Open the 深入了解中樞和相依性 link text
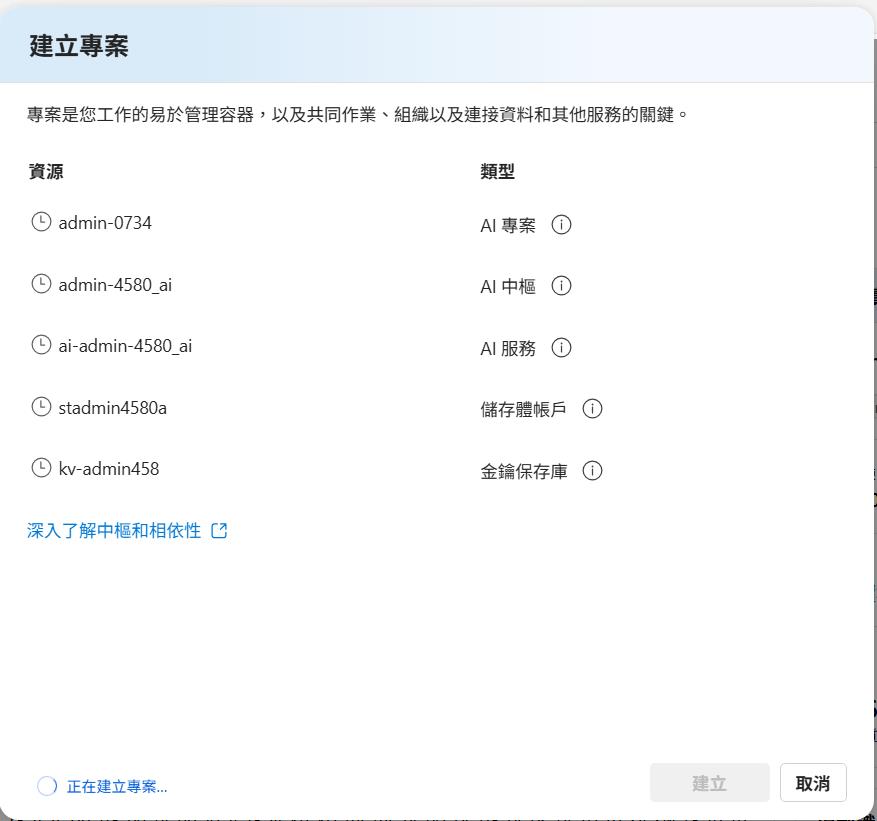The image size is (877, 821). pos(114,531)
